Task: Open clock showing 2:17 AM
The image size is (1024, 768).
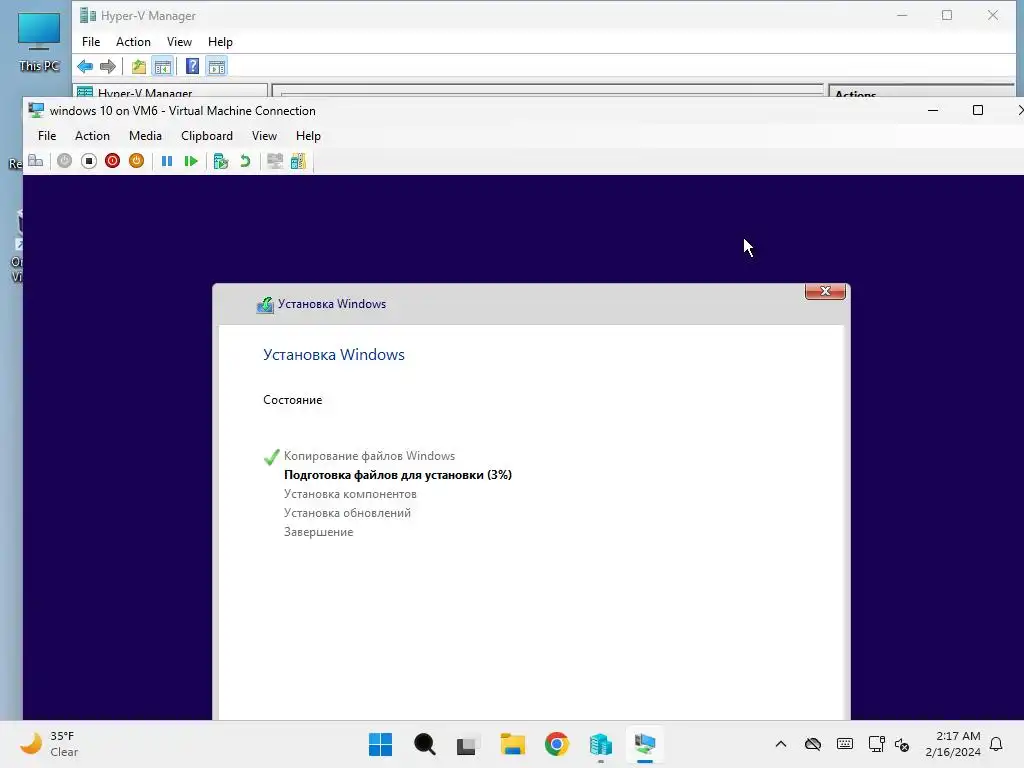Action: coord(953,744)
